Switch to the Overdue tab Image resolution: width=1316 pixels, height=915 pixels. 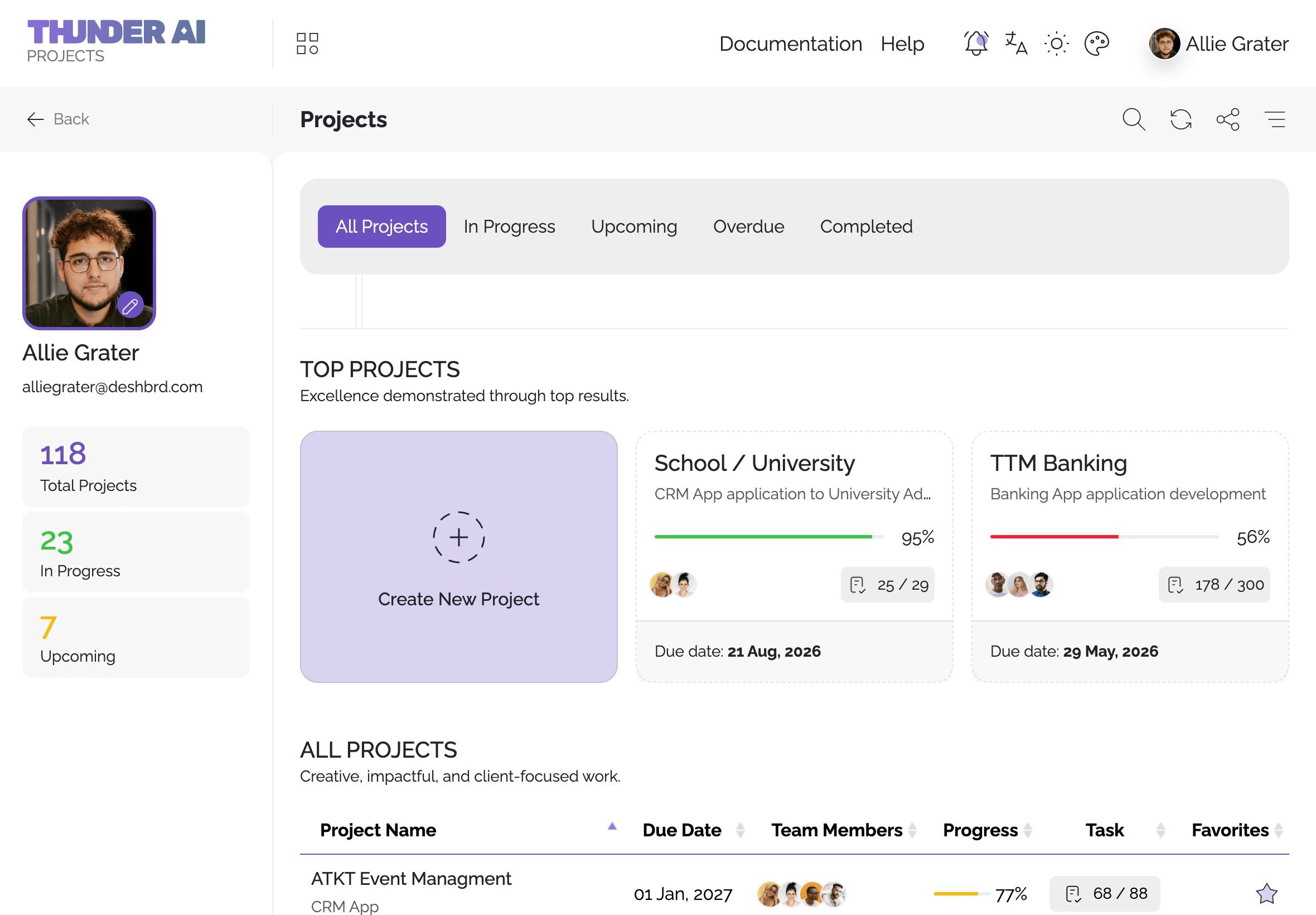tap(748, 227)
